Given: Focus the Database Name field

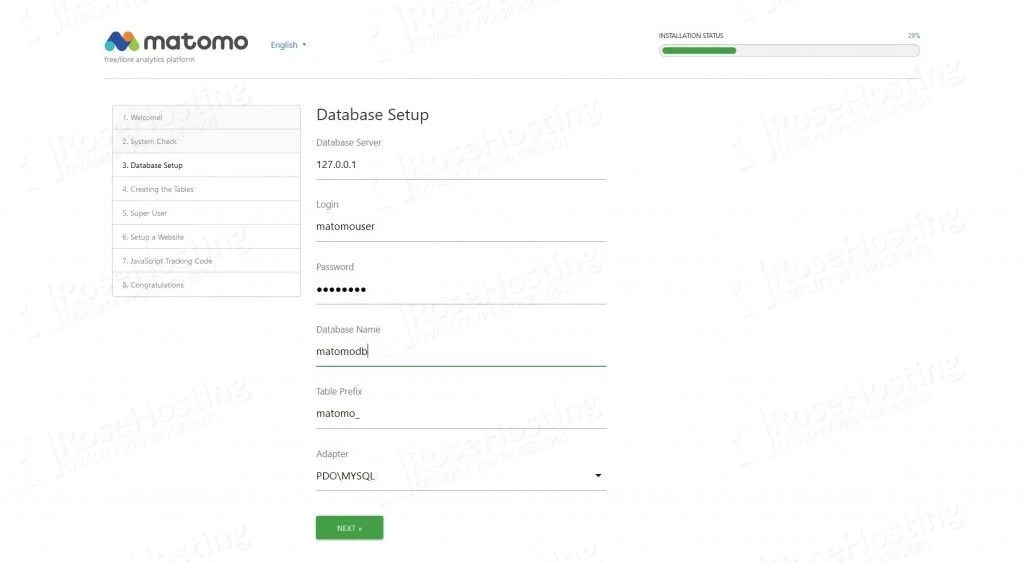Looking at the screenshot, I should point(461,352).
